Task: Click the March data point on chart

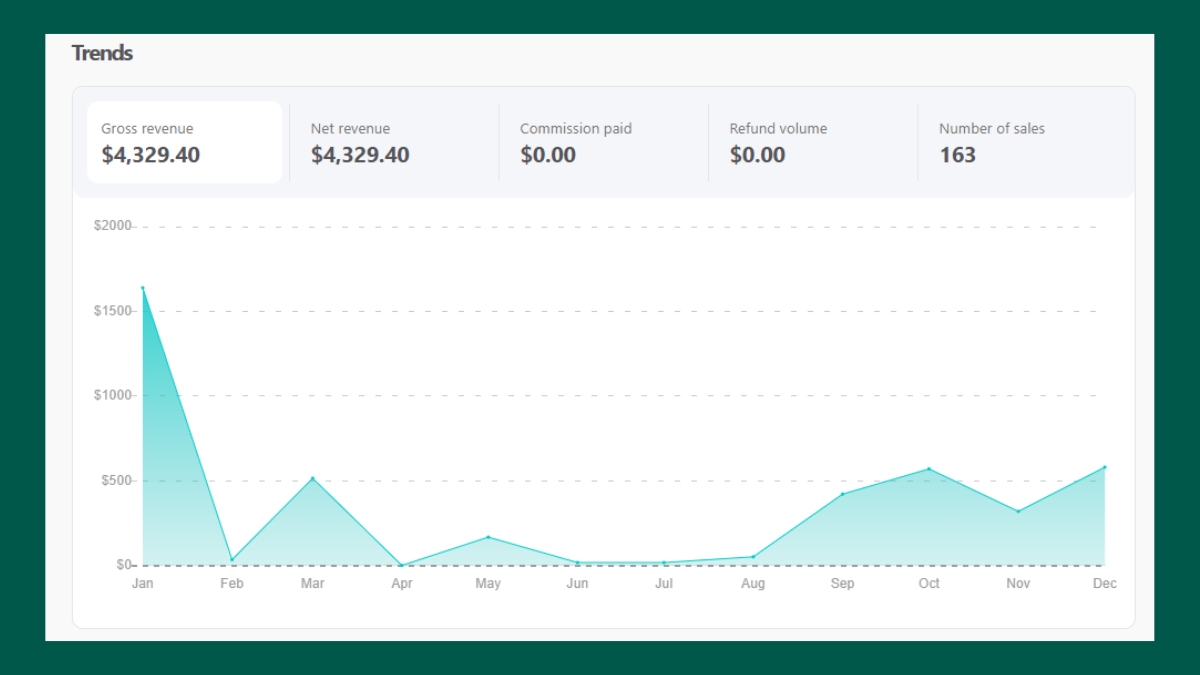Action: (313, 477)
